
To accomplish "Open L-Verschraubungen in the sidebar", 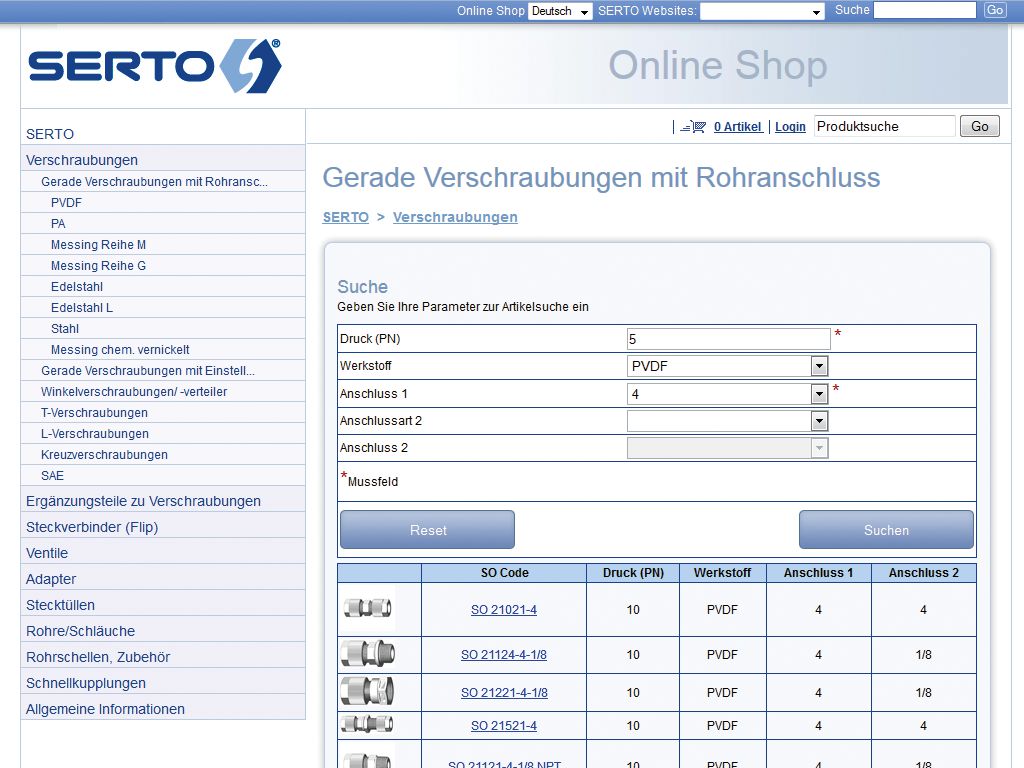I will [163, 433].
